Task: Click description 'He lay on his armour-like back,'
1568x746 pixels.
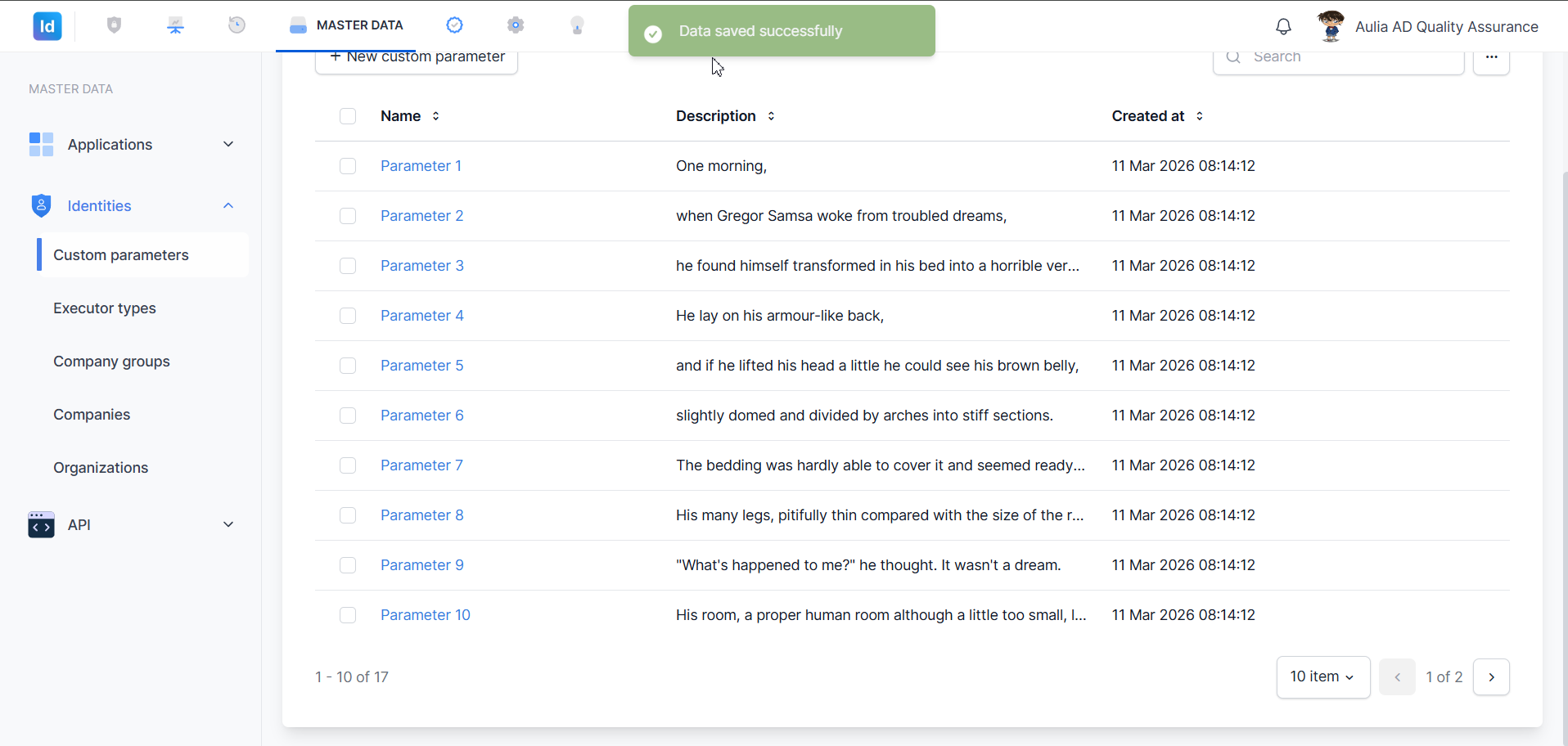Action: pos(780,316)
